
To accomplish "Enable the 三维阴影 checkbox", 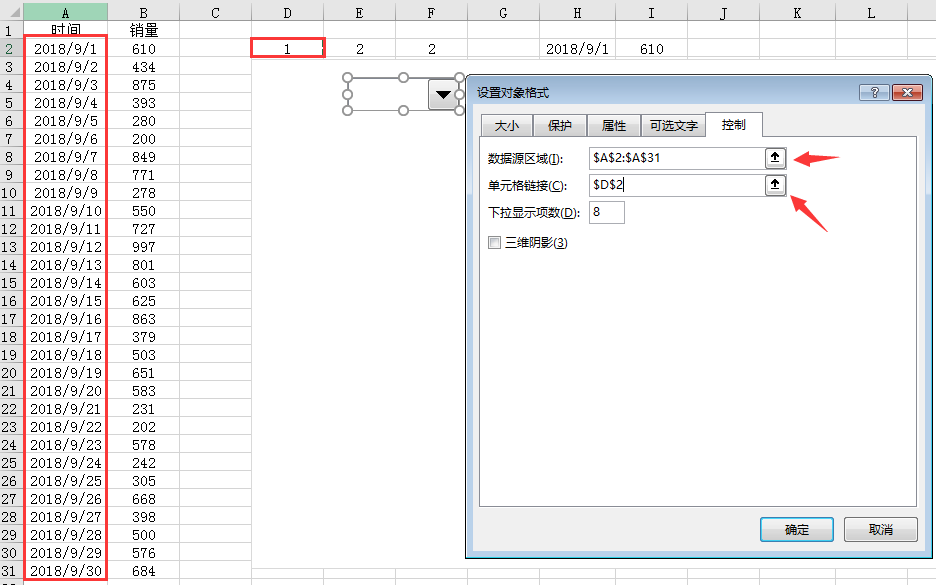I will 494,242.
